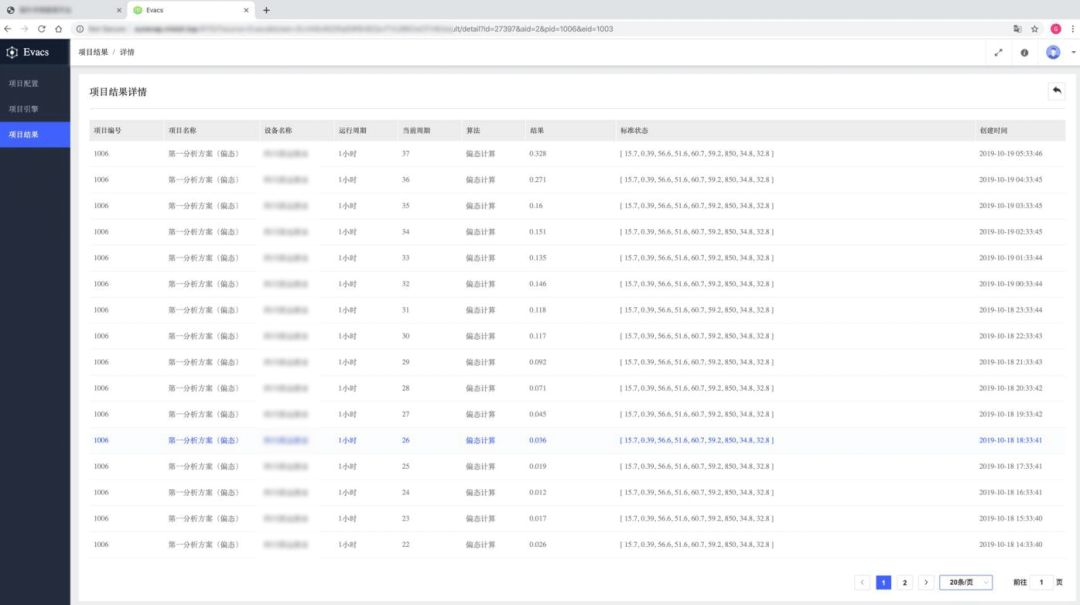Click the user avatar in app header
Screen dimensions: 1080x605
tap(1052, 52)
